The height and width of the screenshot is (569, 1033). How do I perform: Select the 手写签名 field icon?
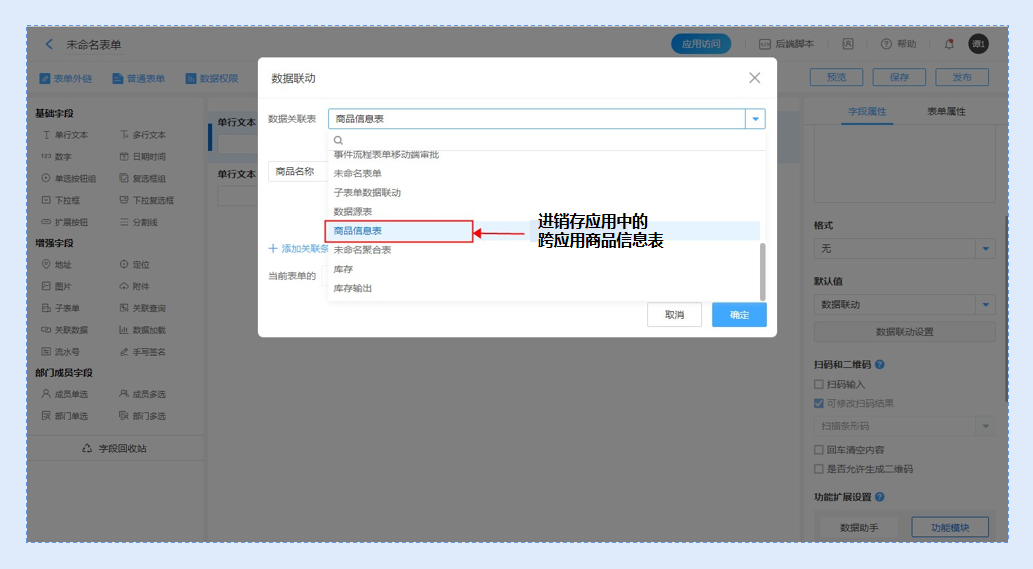pyautogui.click(x=124, y=352)
